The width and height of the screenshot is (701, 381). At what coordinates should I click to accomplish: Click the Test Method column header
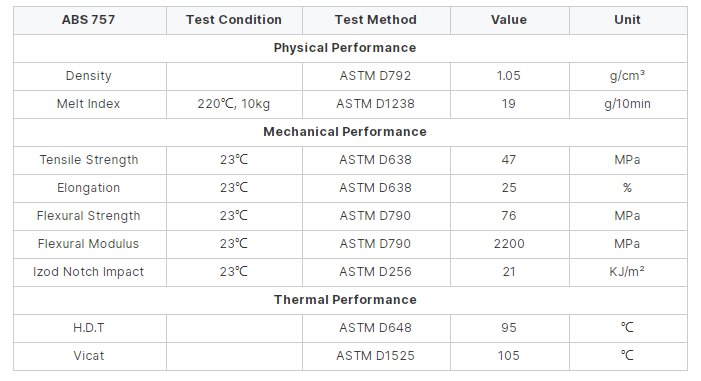(x=376, y=20)
